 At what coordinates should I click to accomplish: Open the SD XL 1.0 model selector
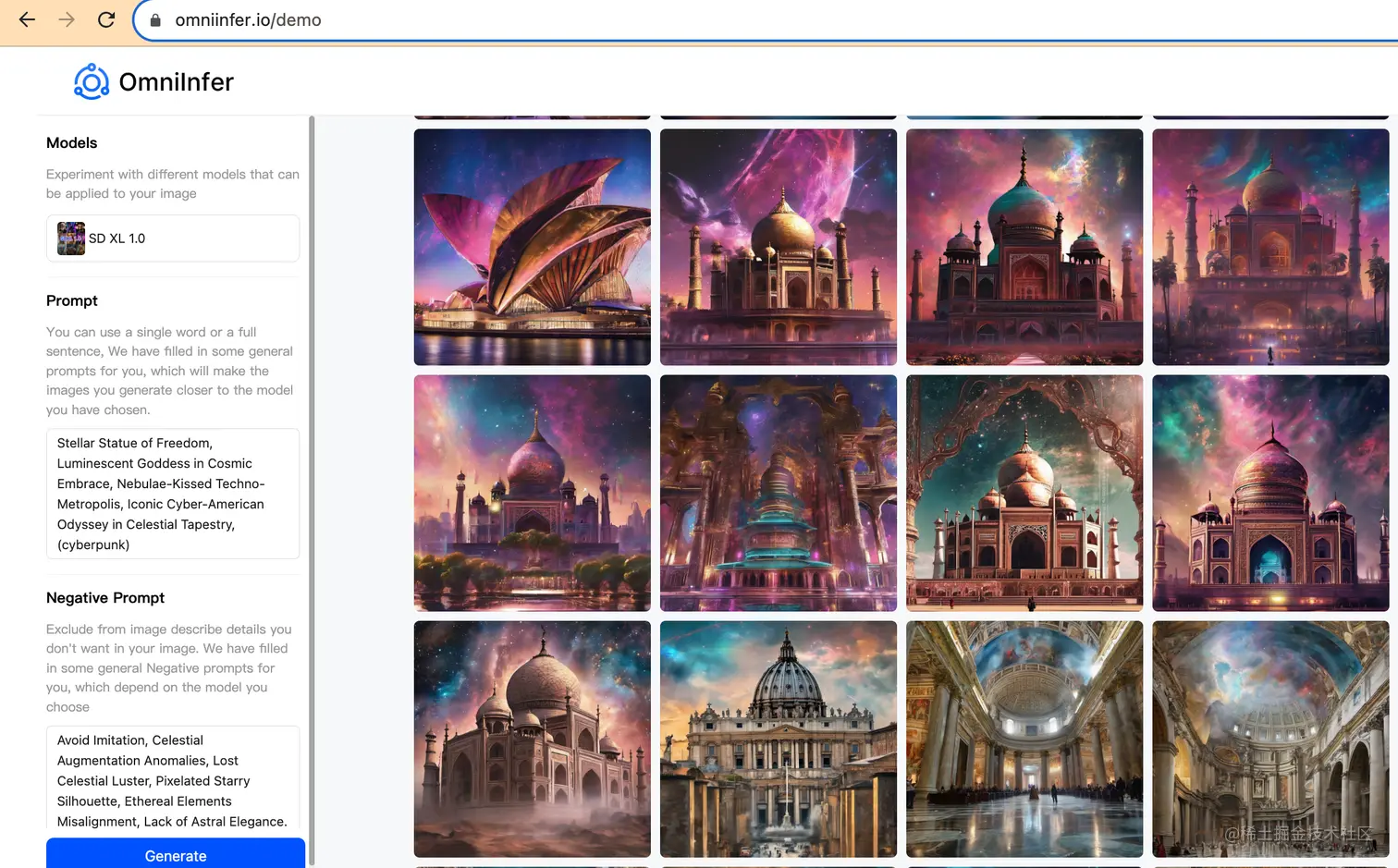(x=173, y=238)
